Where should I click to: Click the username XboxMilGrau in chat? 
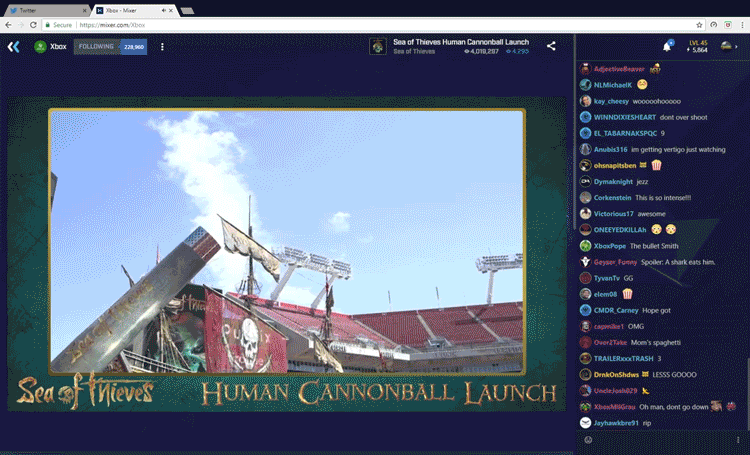[x=614, y=407]
